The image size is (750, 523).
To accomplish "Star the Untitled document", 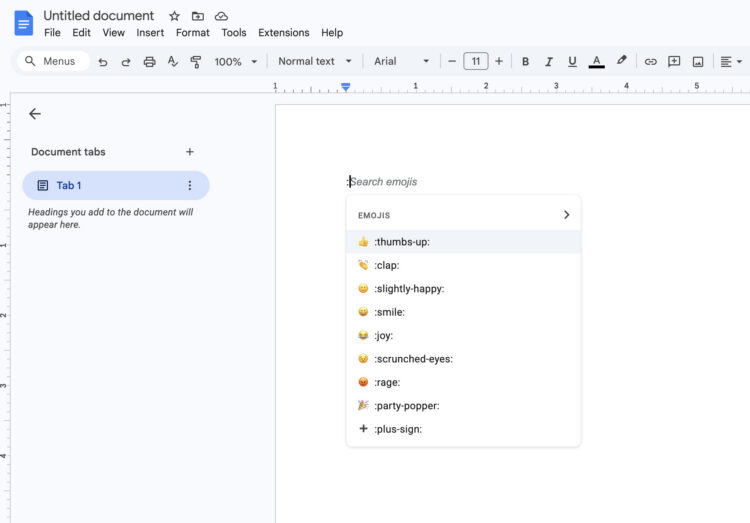I will [175, 16].
